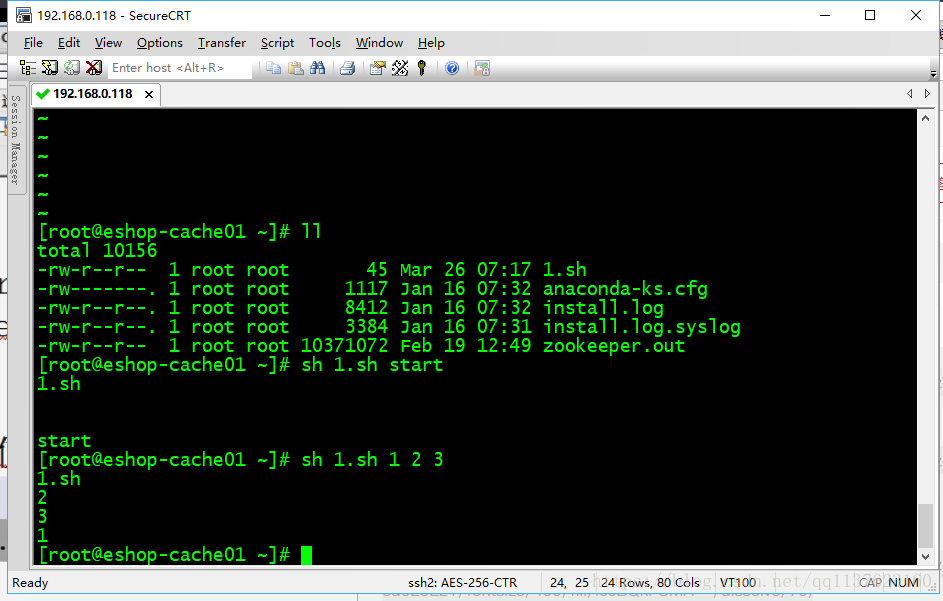943x601 pixels.
Task: Open the Edit menu
Action: (69, 43)
